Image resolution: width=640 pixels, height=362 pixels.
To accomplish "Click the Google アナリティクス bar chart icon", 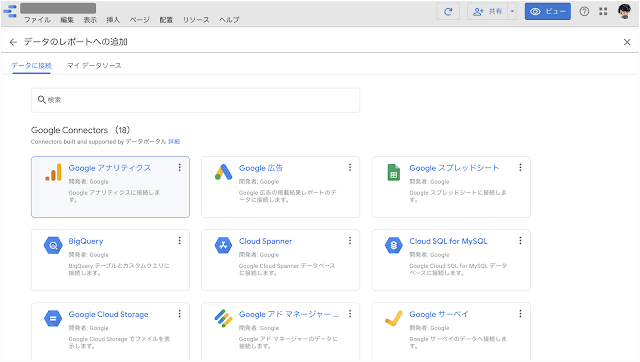I will click(53, 172).
